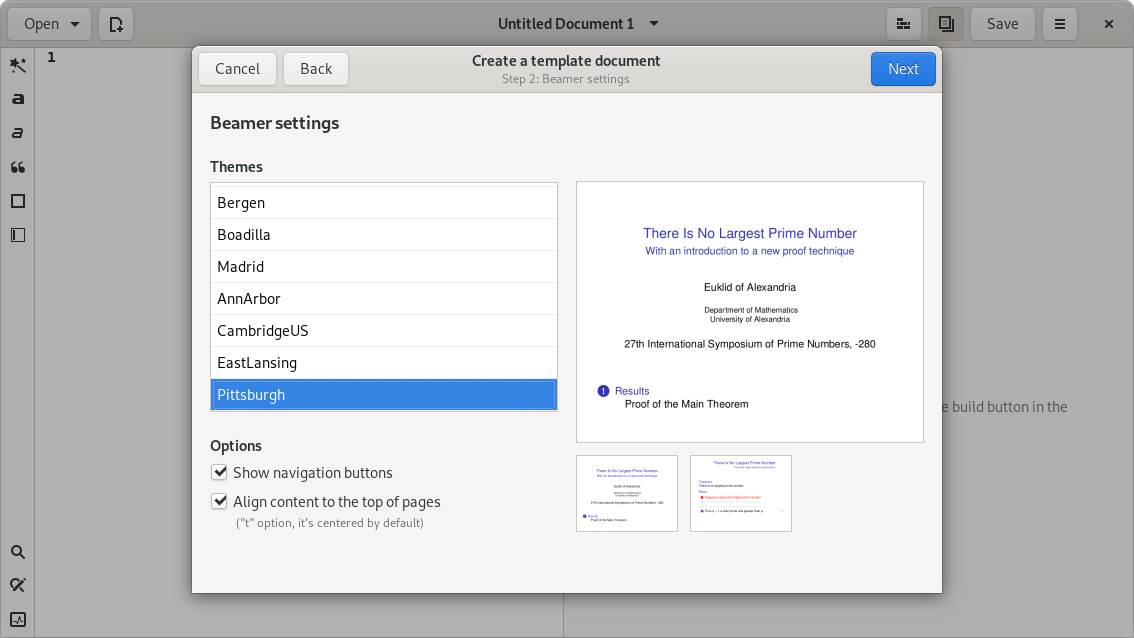The width and height of the screenshot is (1134, 638).
Task: Click the new document icon
Action: pyautogui.click(x=116, y=24)
